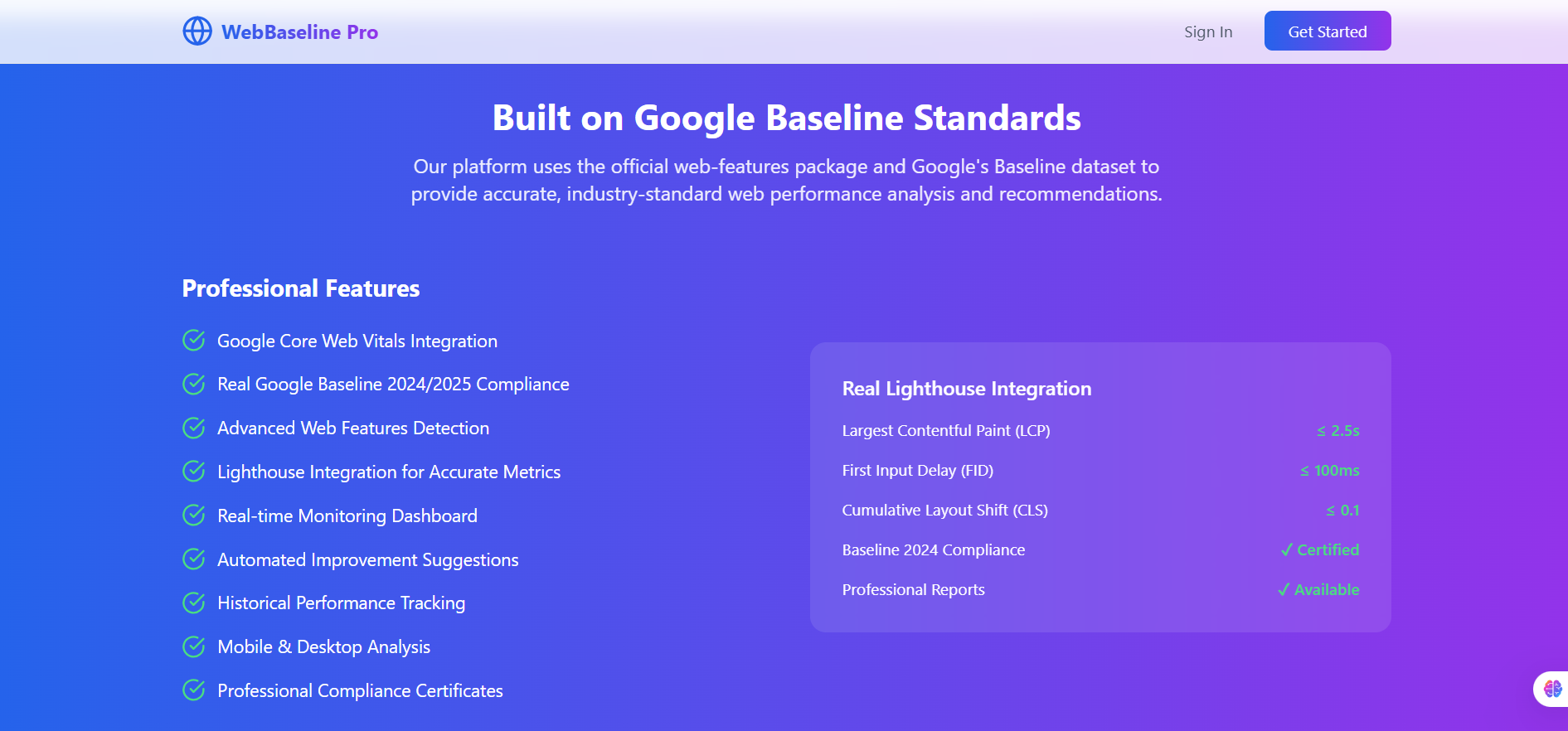Viewport: 1568px width, 731px height.
Task: Click check icon beside Advanced Web Features Detection
Action: point(194,428)
